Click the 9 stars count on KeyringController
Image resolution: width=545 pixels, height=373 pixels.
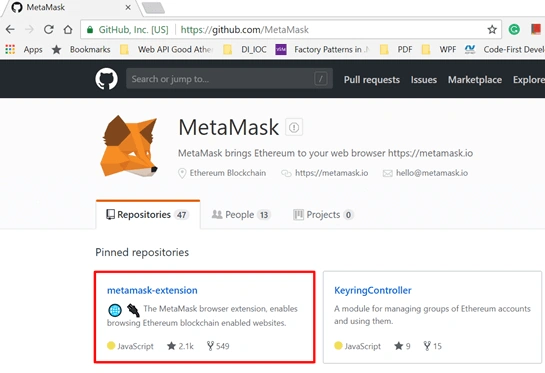[x=402, y=346]
